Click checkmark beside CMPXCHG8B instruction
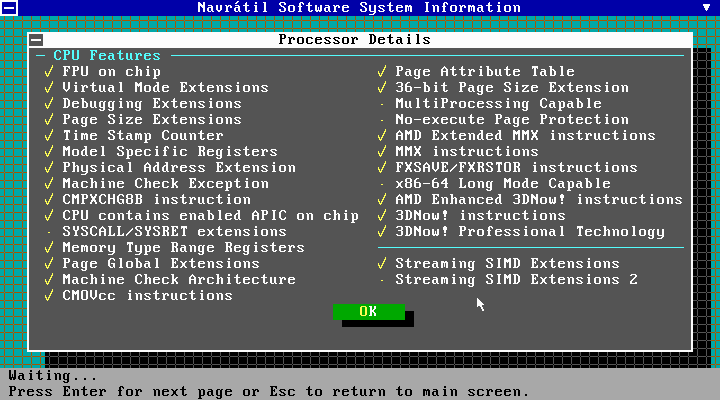 click(49, 200)
